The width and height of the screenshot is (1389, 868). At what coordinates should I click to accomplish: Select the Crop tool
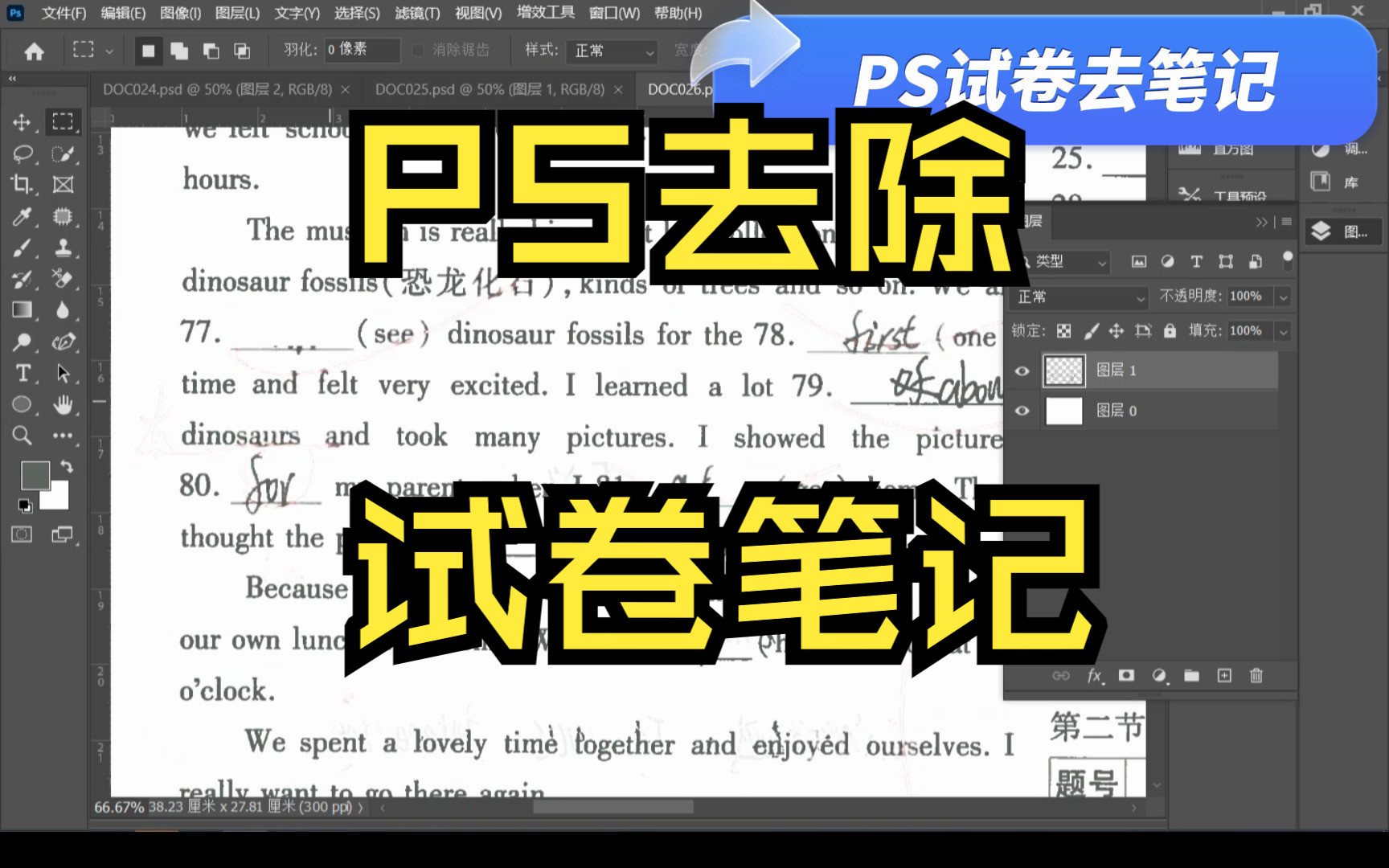[x=23, y=186]
